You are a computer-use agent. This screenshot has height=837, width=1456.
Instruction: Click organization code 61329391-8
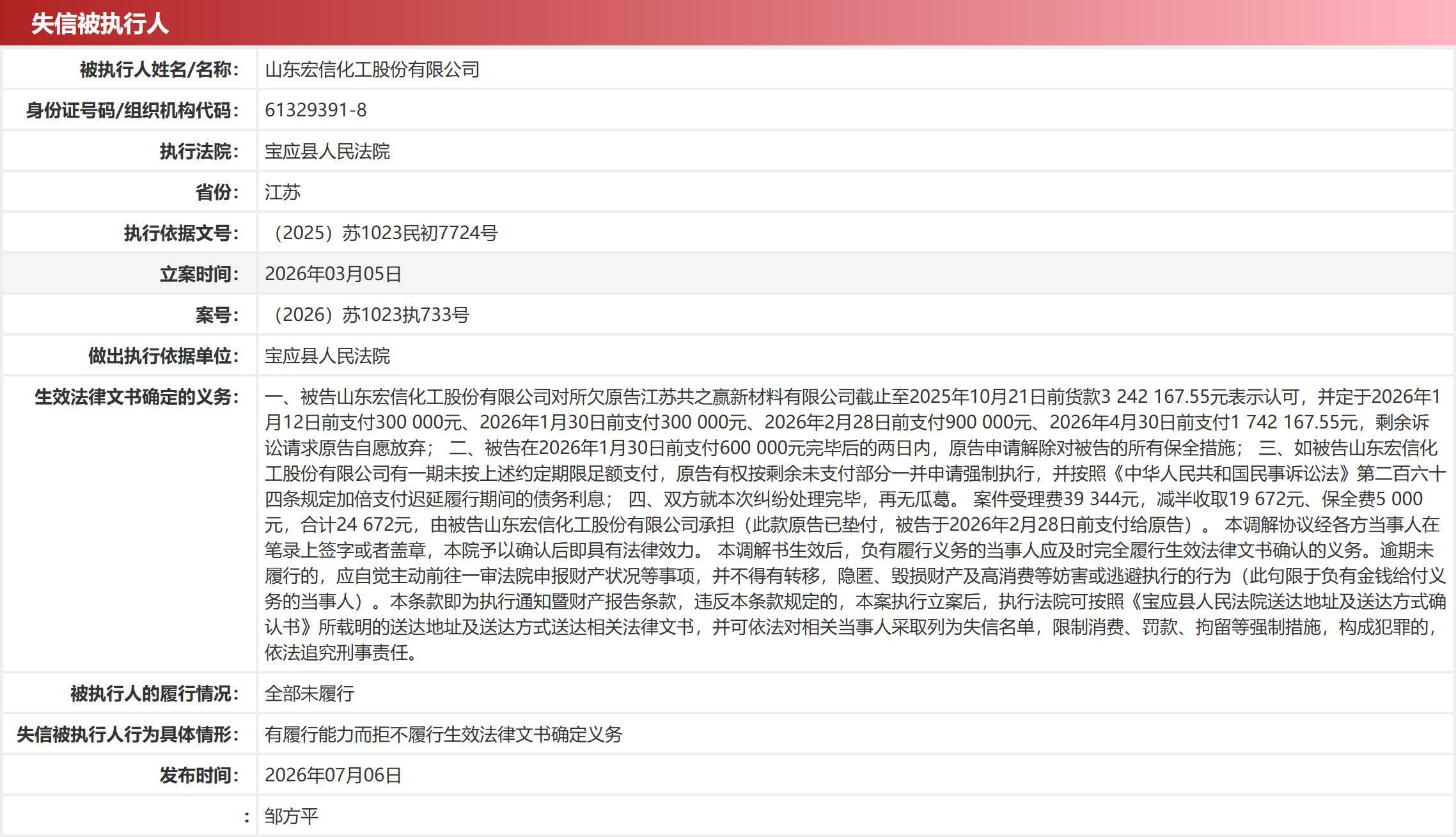pyautogui.click(x=316, y=110)
